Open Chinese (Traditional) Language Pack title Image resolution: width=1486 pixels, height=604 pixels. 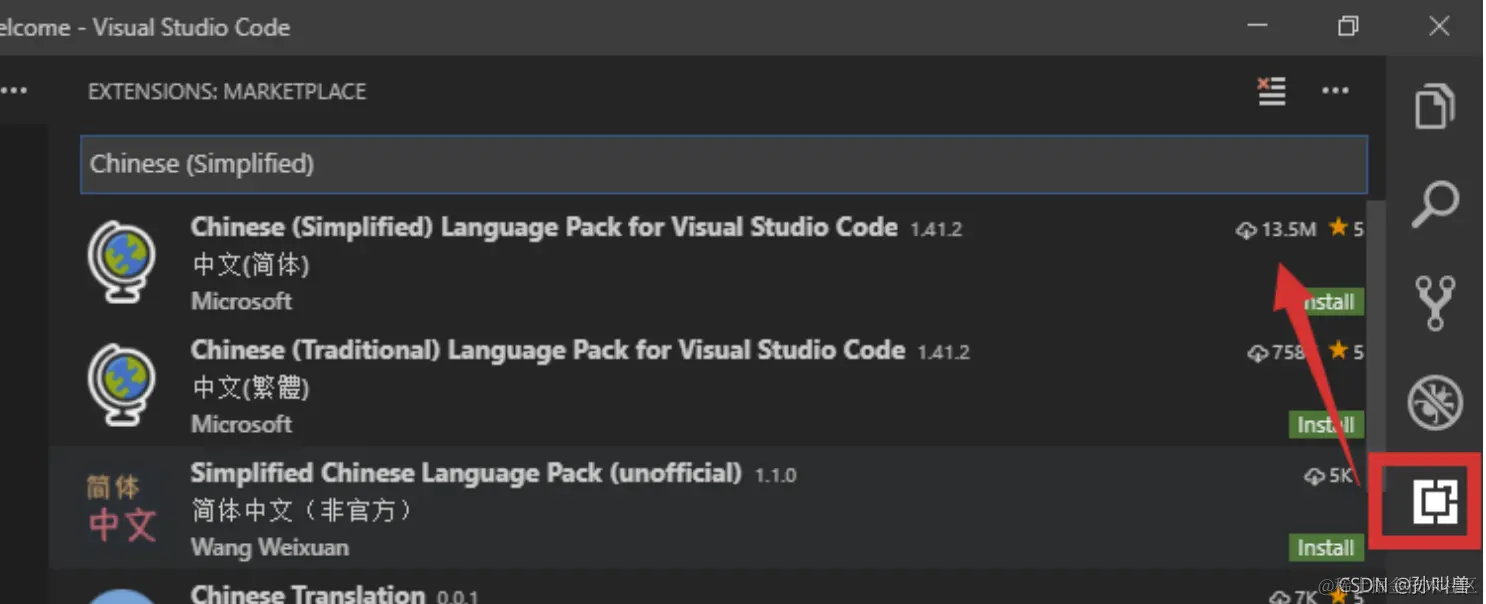(x=548, y=350)
